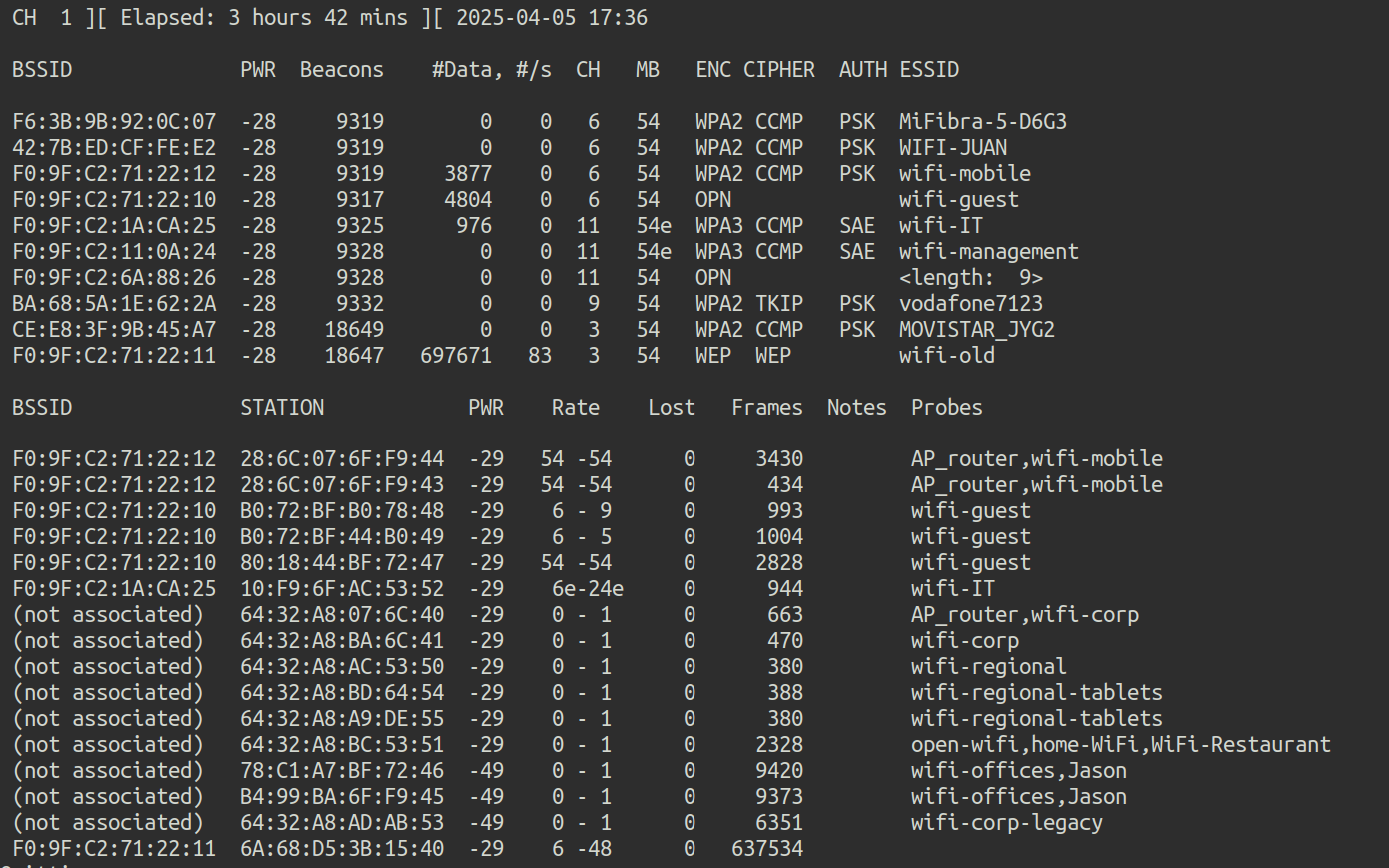Click the wifi-old ESSID entry
Viewport: 1389px width, 868px height.
click(x=946, y=355)
